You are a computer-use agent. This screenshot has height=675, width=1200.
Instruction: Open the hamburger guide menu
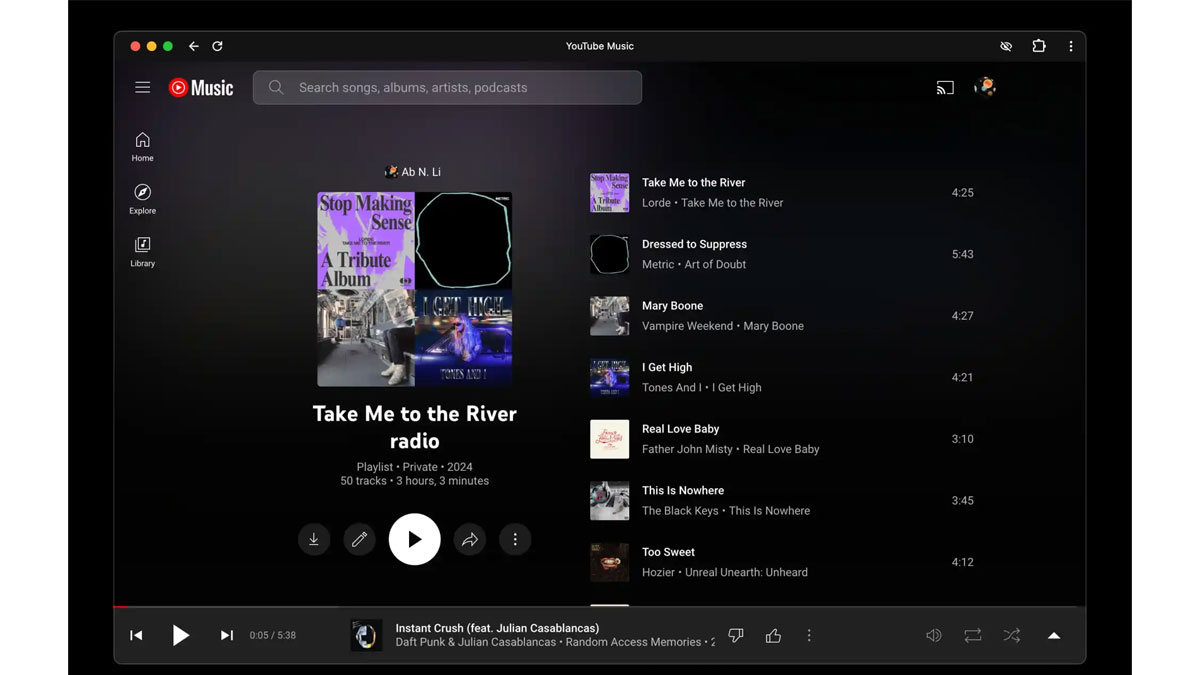pos(143,88)
